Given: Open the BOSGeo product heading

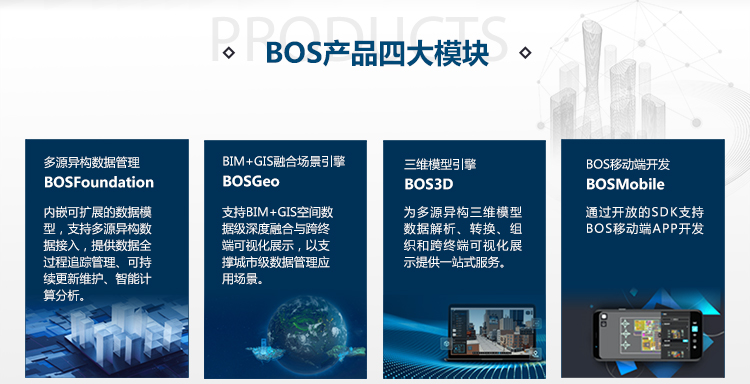Looking at the screenshot, I should coord(251,181).
